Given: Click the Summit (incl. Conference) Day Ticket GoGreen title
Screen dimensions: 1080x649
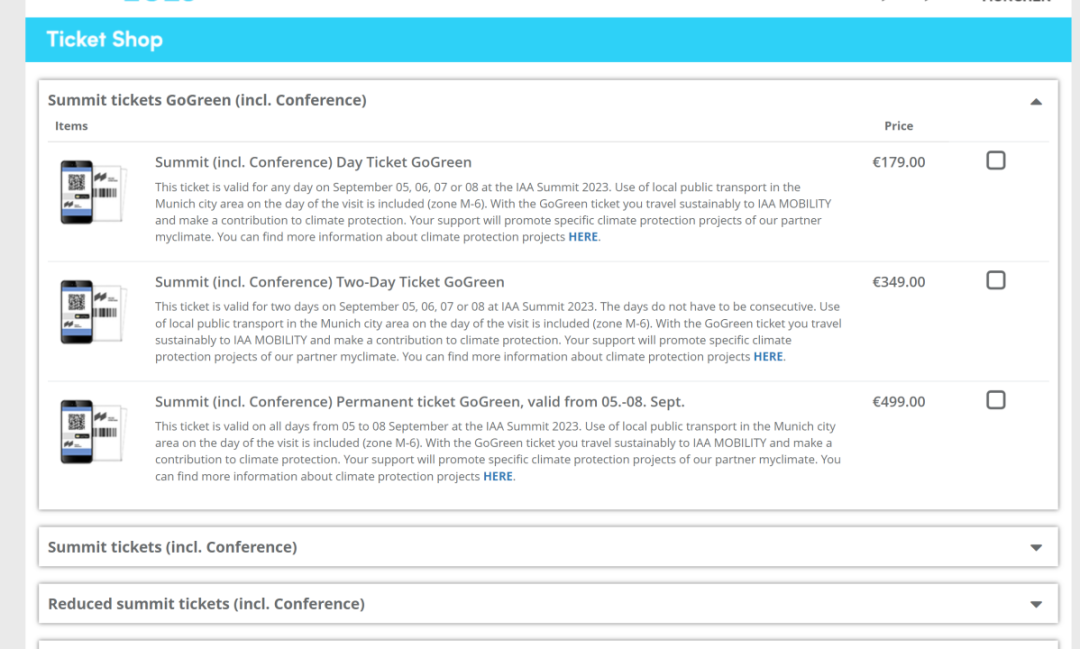Looking at the screenshot, I should click(x=313, y=163).
